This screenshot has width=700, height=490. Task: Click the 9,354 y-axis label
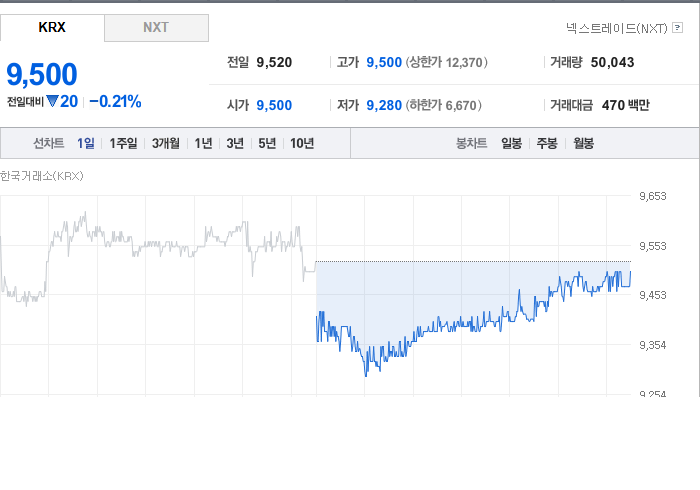pyautogui.click(x=653, y=345)
